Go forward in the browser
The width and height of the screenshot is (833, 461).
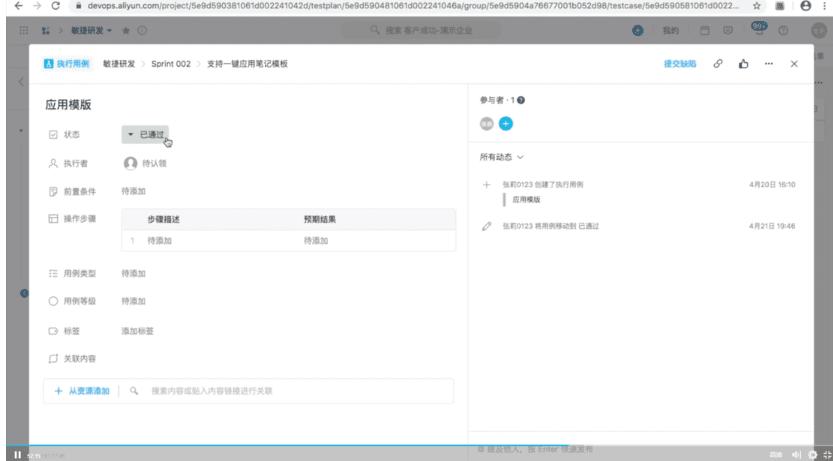coord(37,6)
